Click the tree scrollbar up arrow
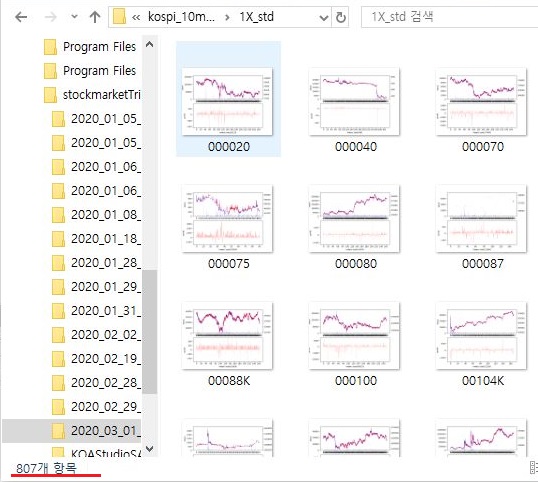538x482 pixels. 150,44
